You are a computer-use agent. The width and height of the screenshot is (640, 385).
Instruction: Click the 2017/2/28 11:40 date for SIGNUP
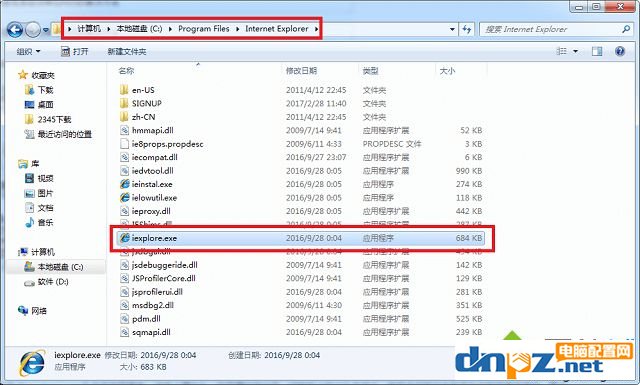click(316, 103)
